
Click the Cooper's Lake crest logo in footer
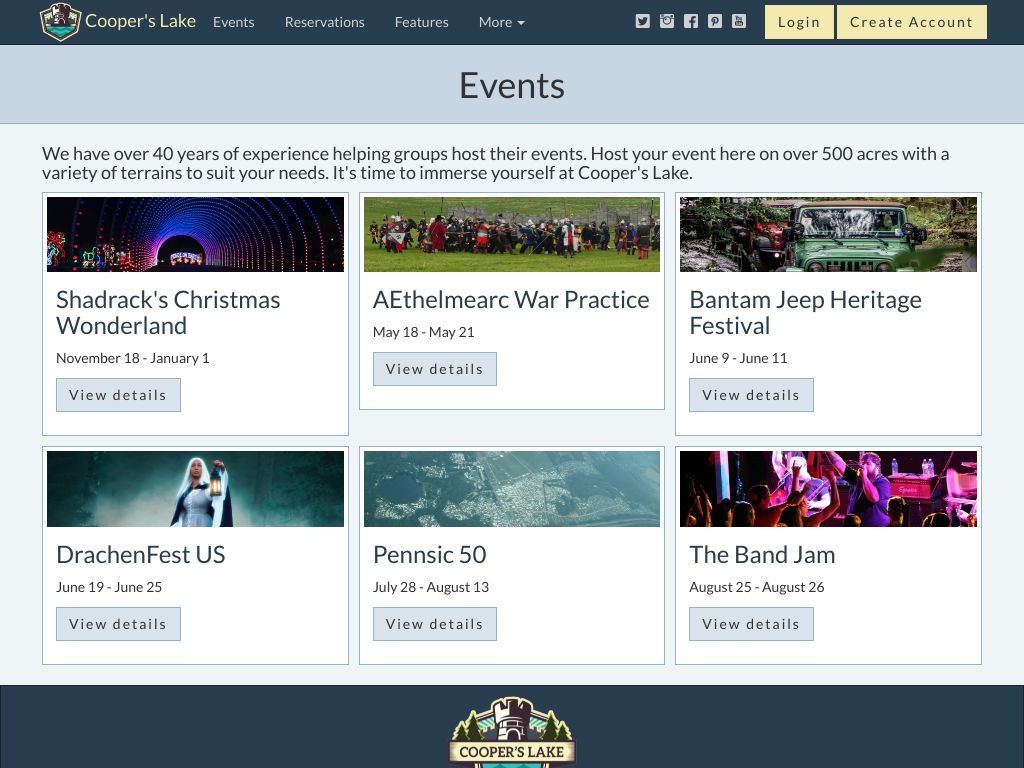[512, 732]
